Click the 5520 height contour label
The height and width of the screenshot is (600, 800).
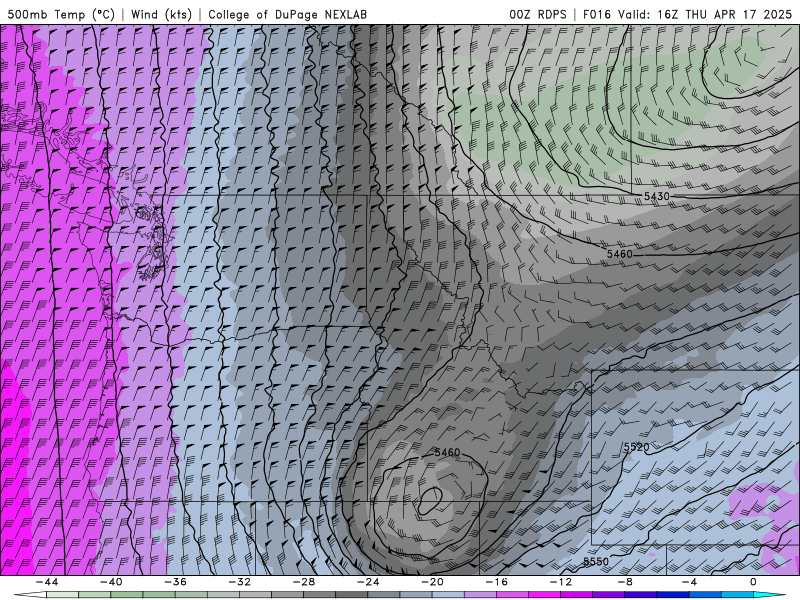[636, 447]
